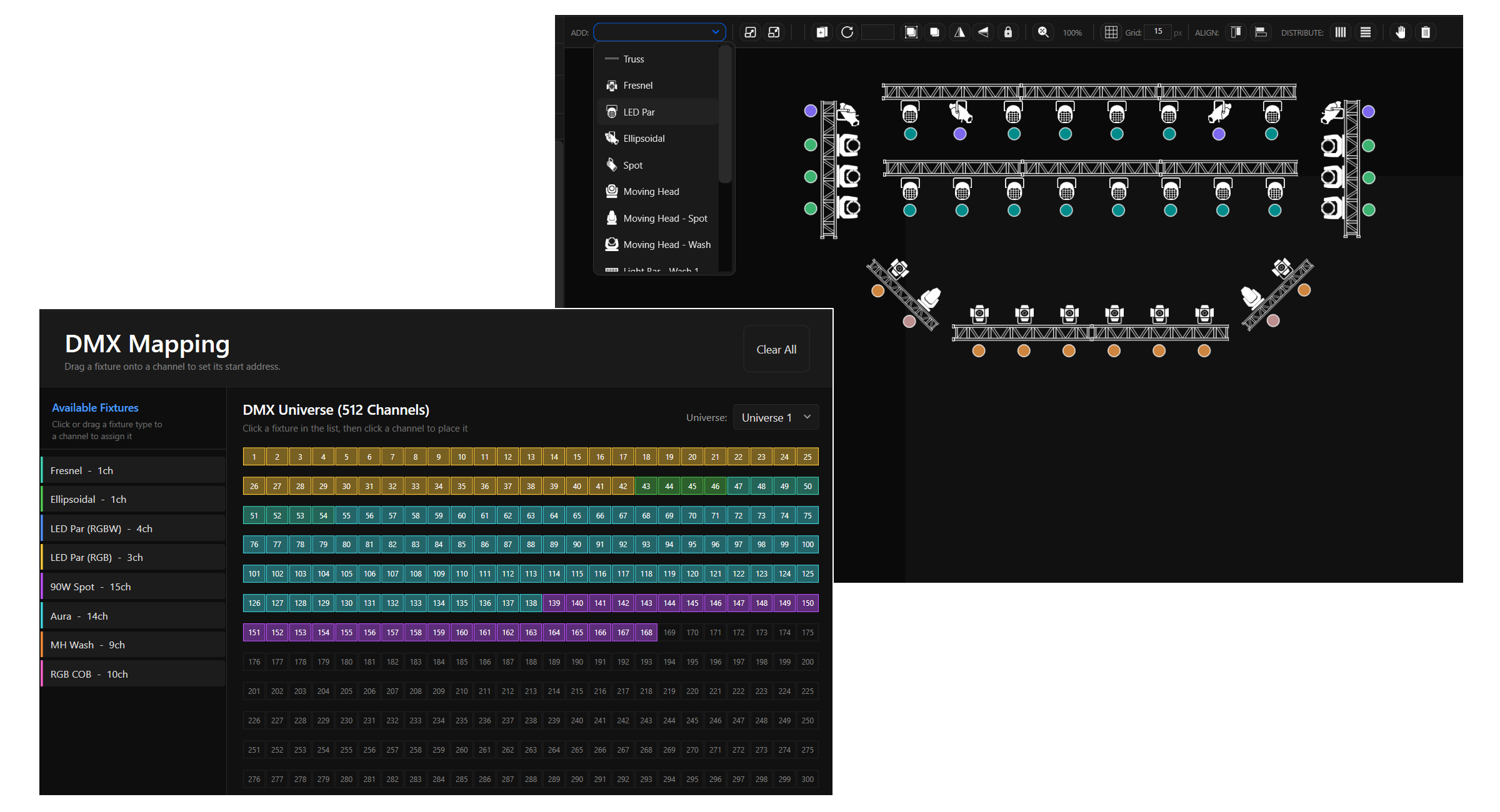Click the trash delete icon
Screen dimensions: 1500x812
pyautogui.click(x=1426, y=32)
